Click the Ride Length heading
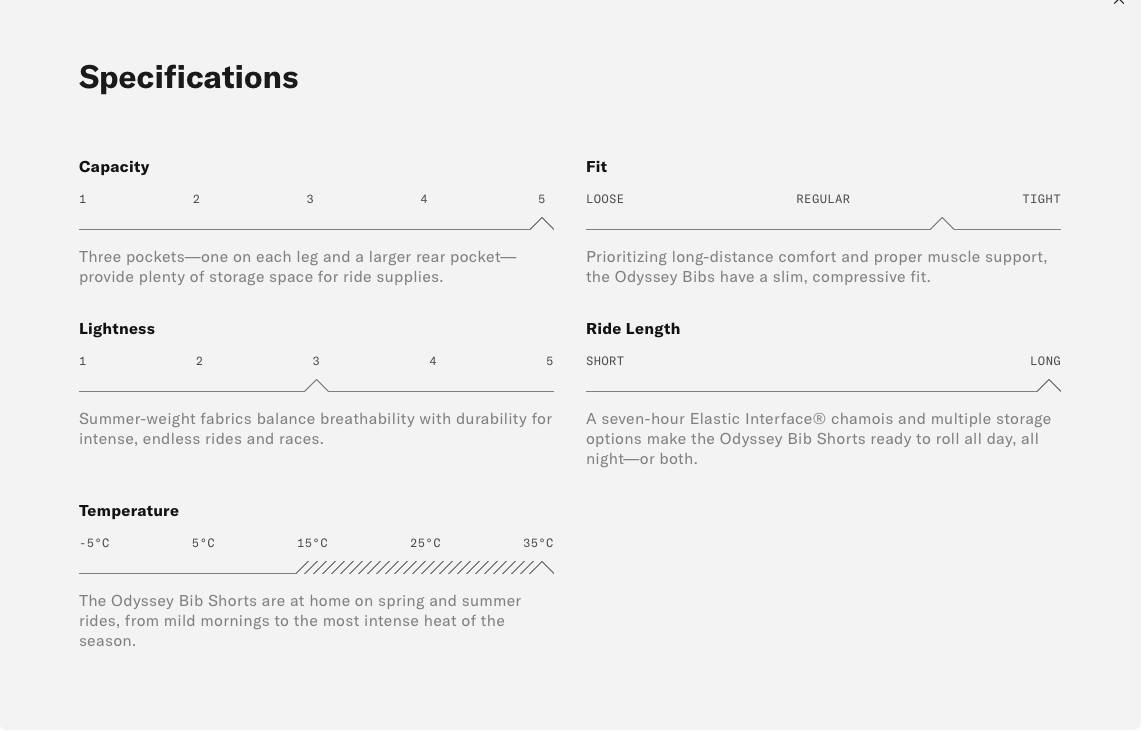The height and width of the screenshot is (731, 1144). pos(633,329)
